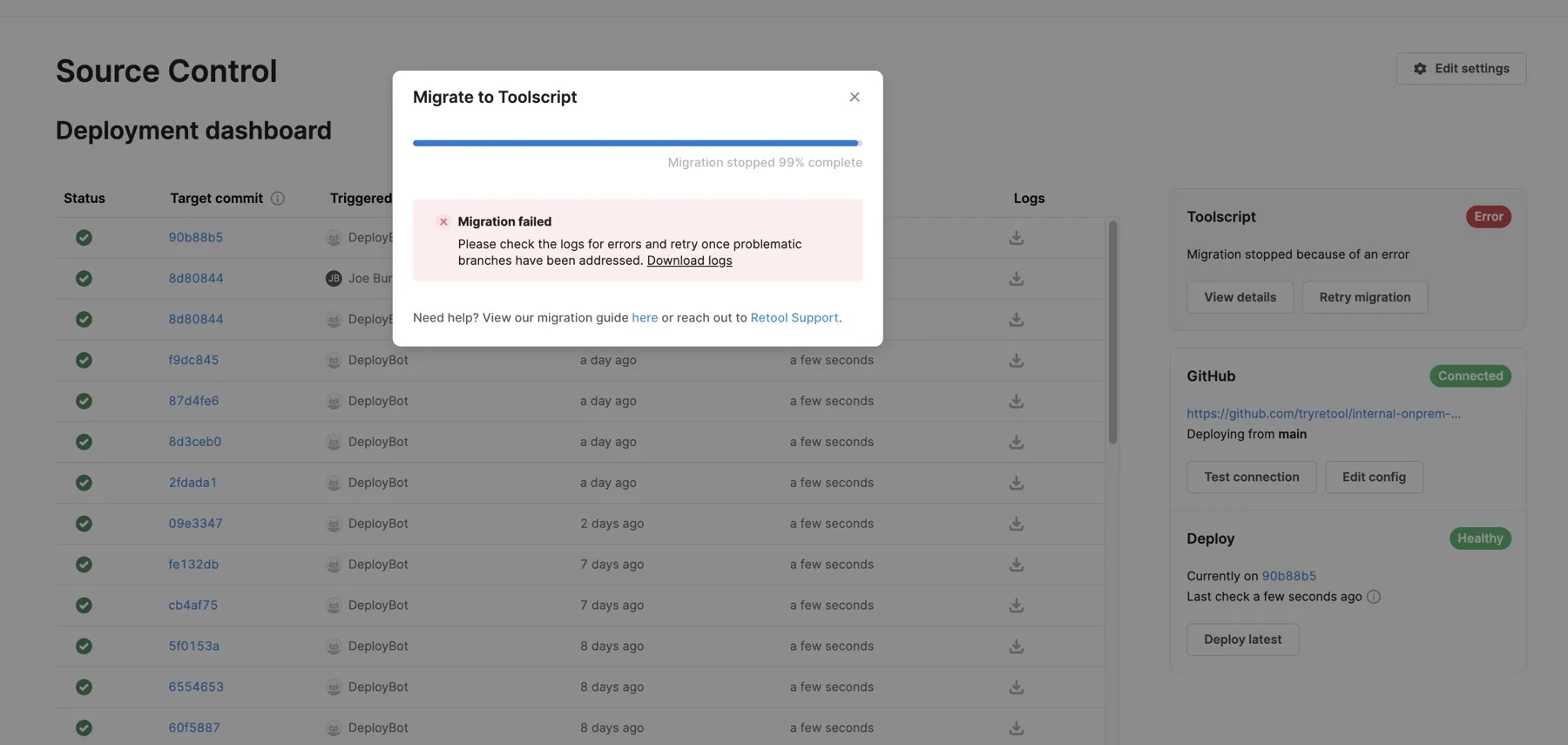Download logs for commit 5f0153a
Viewport: 1568px width, 745px height.
1017,646
